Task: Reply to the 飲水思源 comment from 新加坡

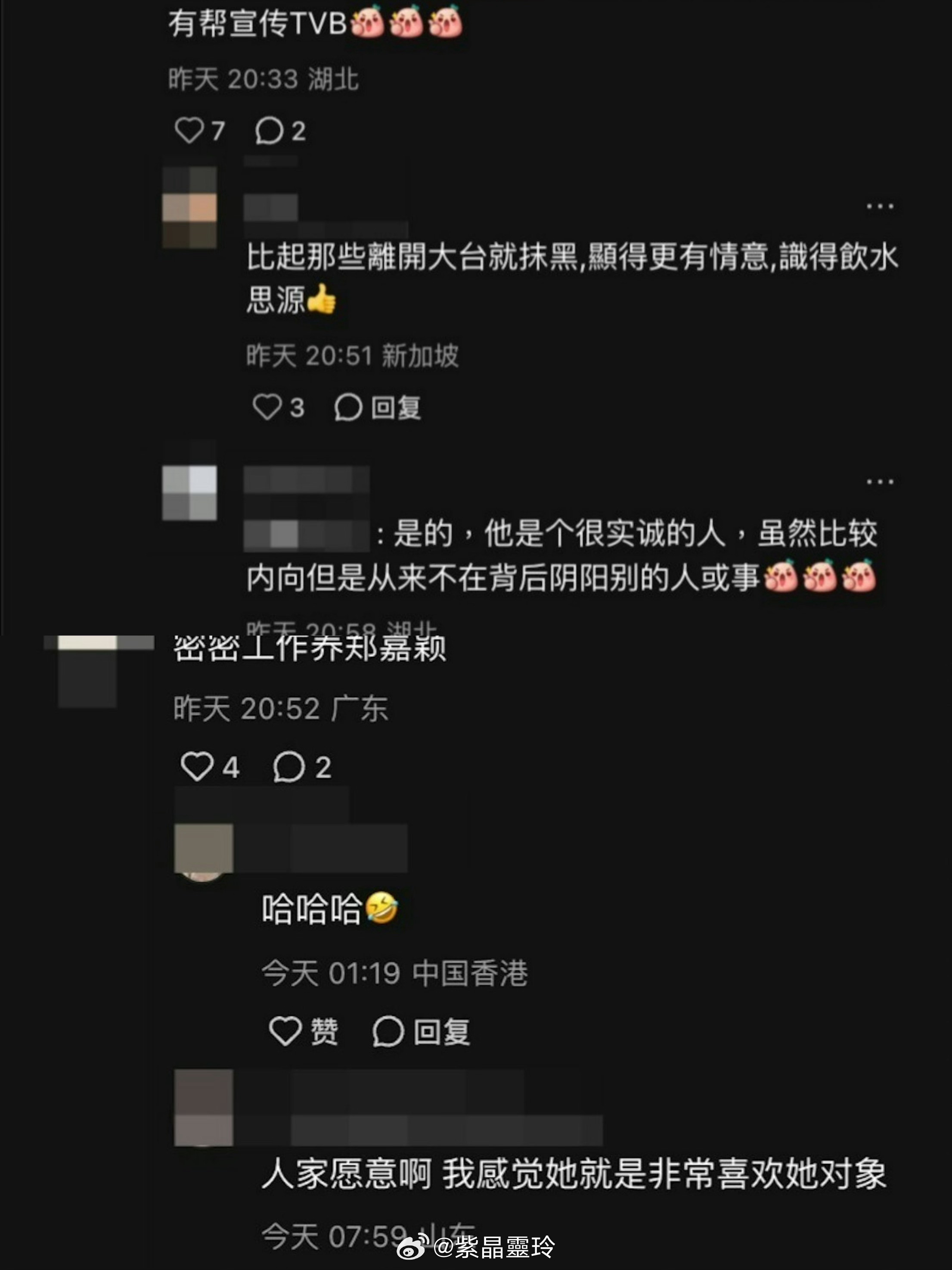Action: (378, 408)
